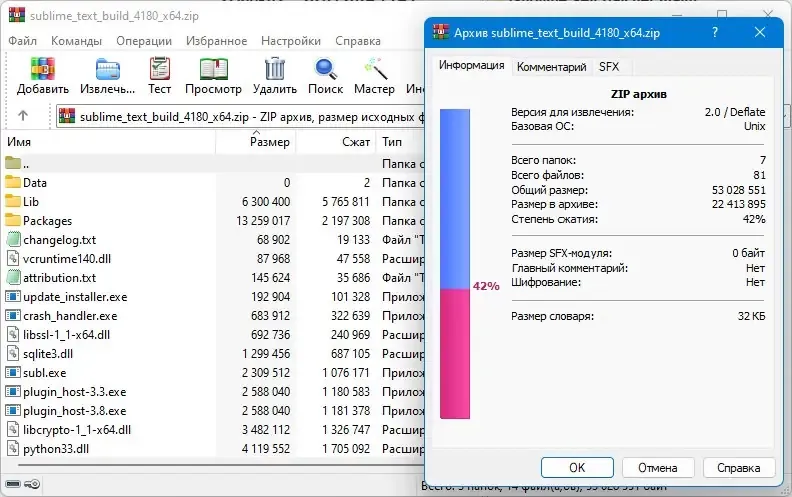Open the Избранное menu

(x=216, y=41)
